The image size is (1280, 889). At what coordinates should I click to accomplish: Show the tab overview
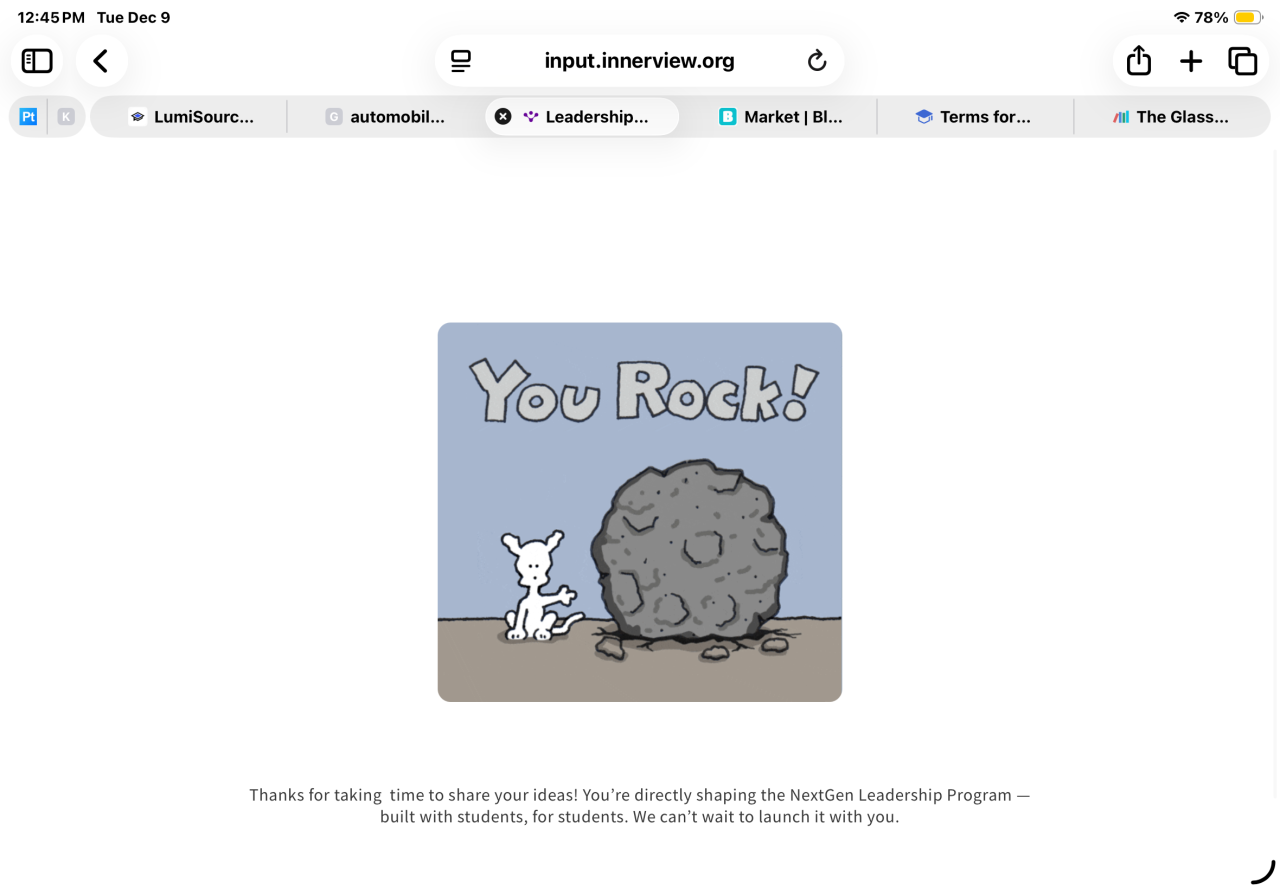coord(1243,61)
